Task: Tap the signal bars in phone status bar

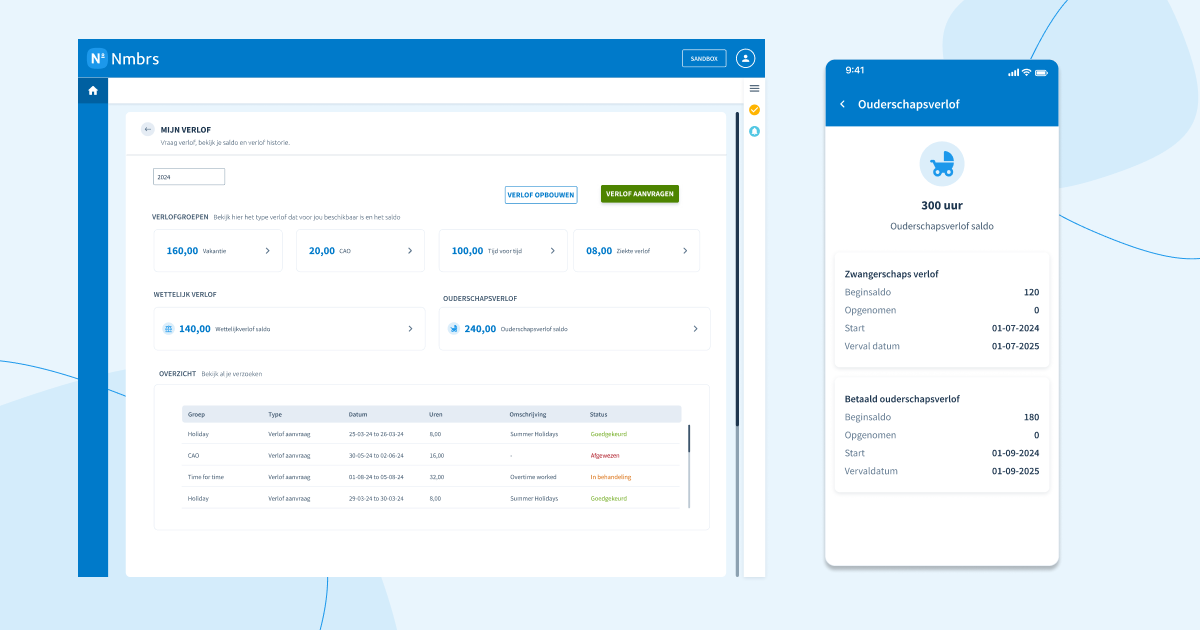Action: [x=1013, y=72]
